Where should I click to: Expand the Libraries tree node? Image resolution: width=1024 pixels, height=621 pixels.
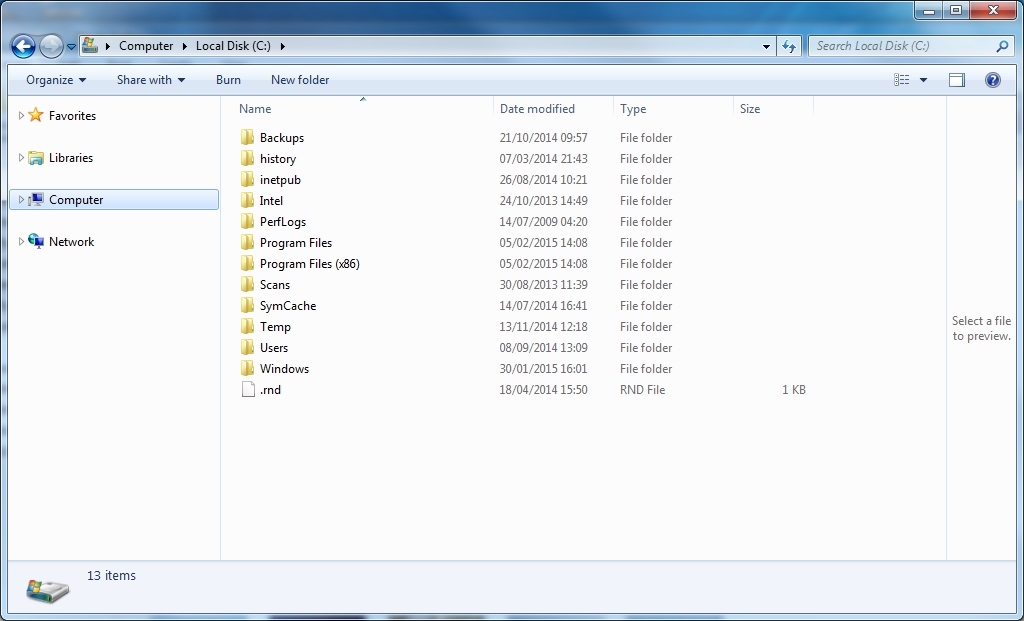[21, 157]
